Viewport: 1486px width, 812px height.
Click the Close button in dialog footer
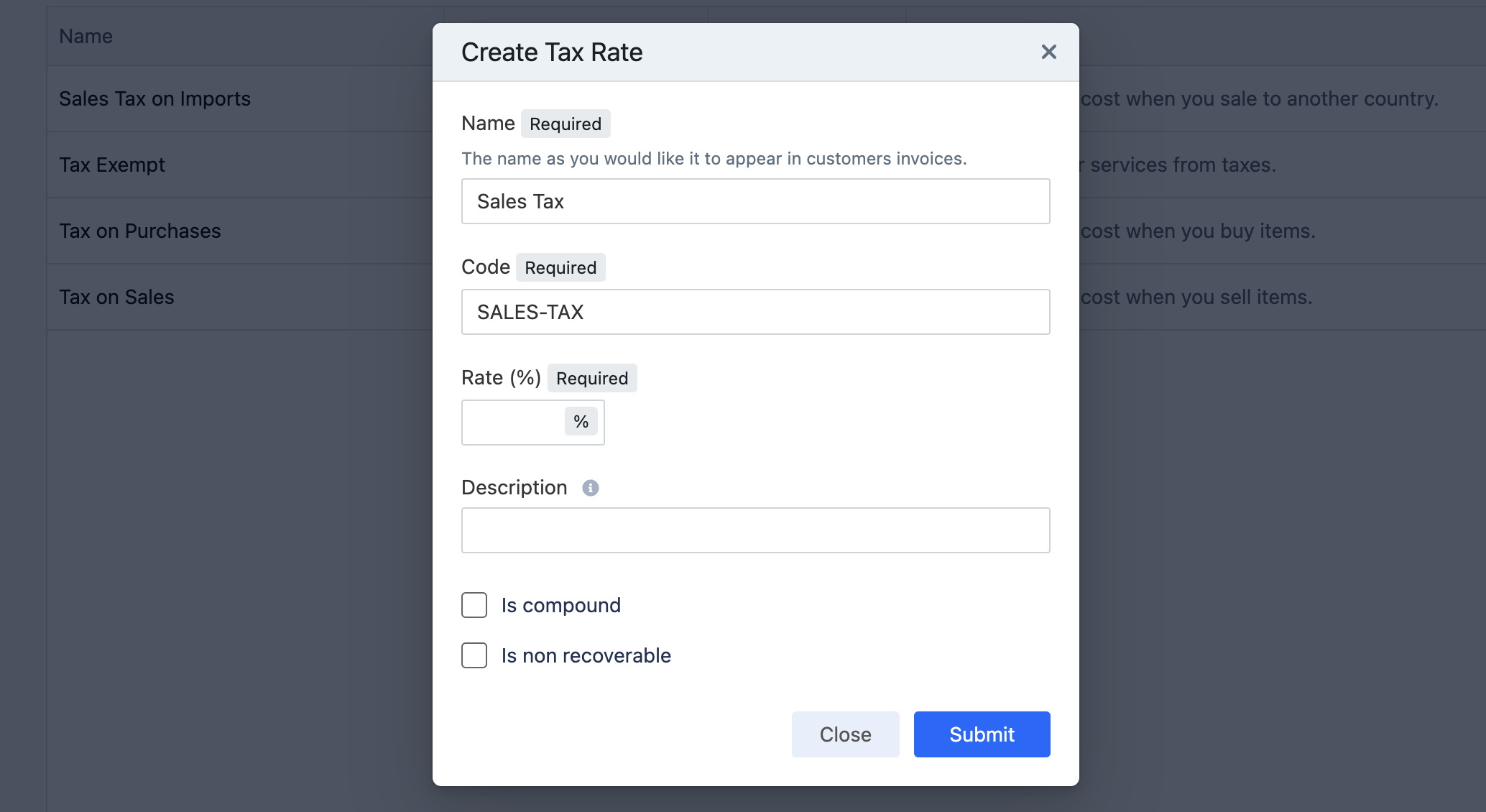845,734
